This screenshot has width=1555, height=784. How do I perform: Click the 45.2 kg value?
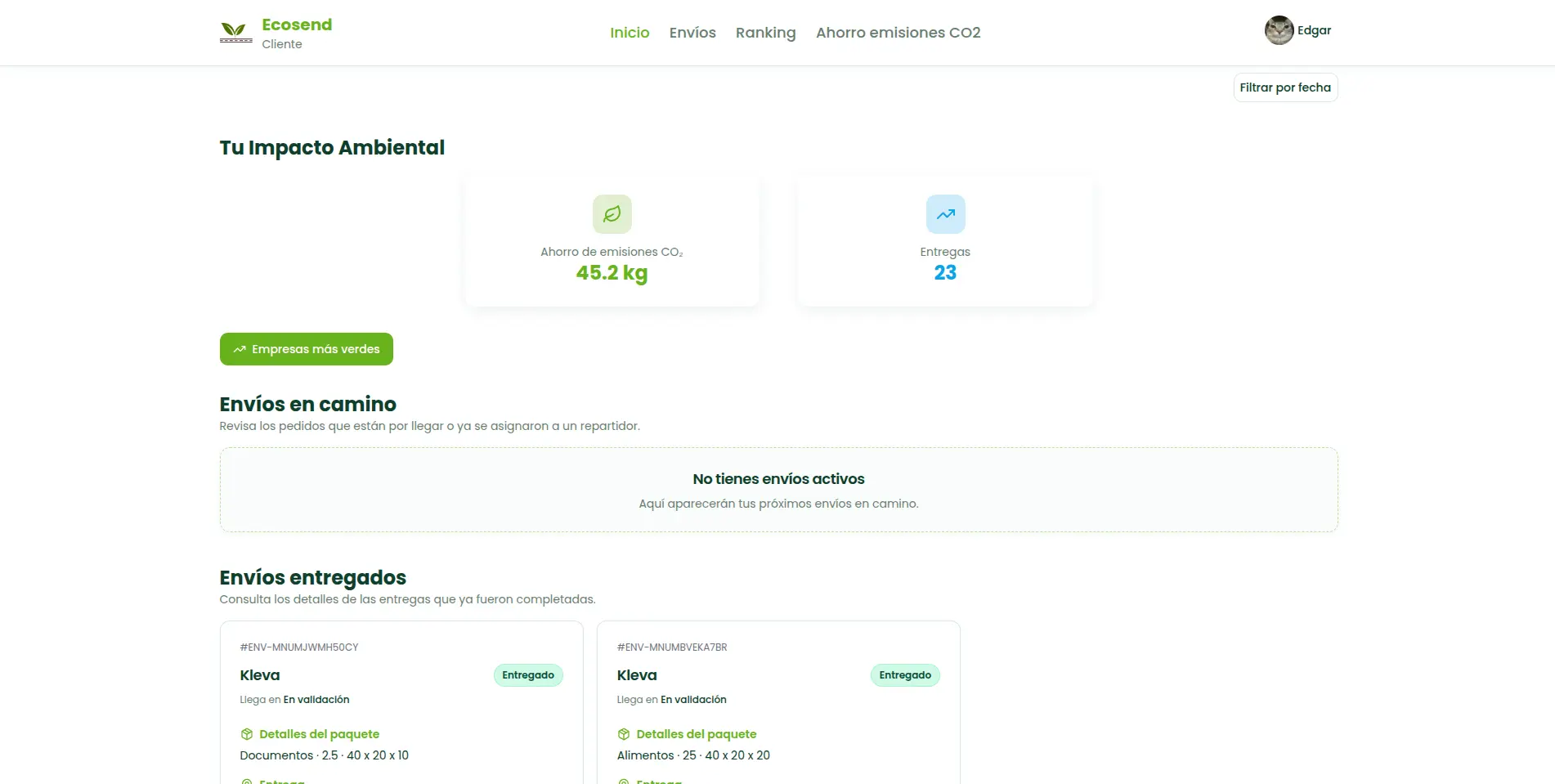(x=612, y=273)
